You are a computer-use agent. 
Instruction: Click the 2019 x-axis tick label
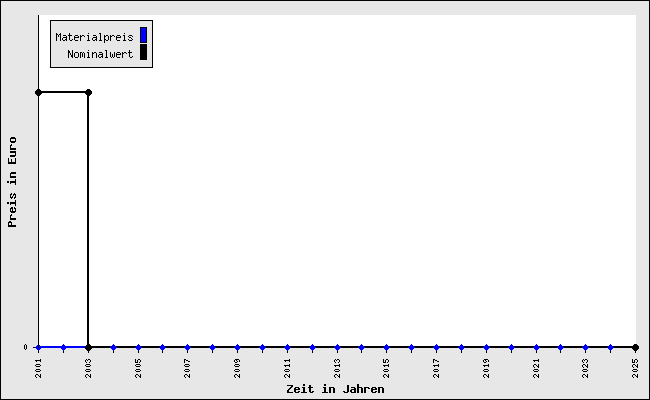pyautogui.click(x=486, y=367)
